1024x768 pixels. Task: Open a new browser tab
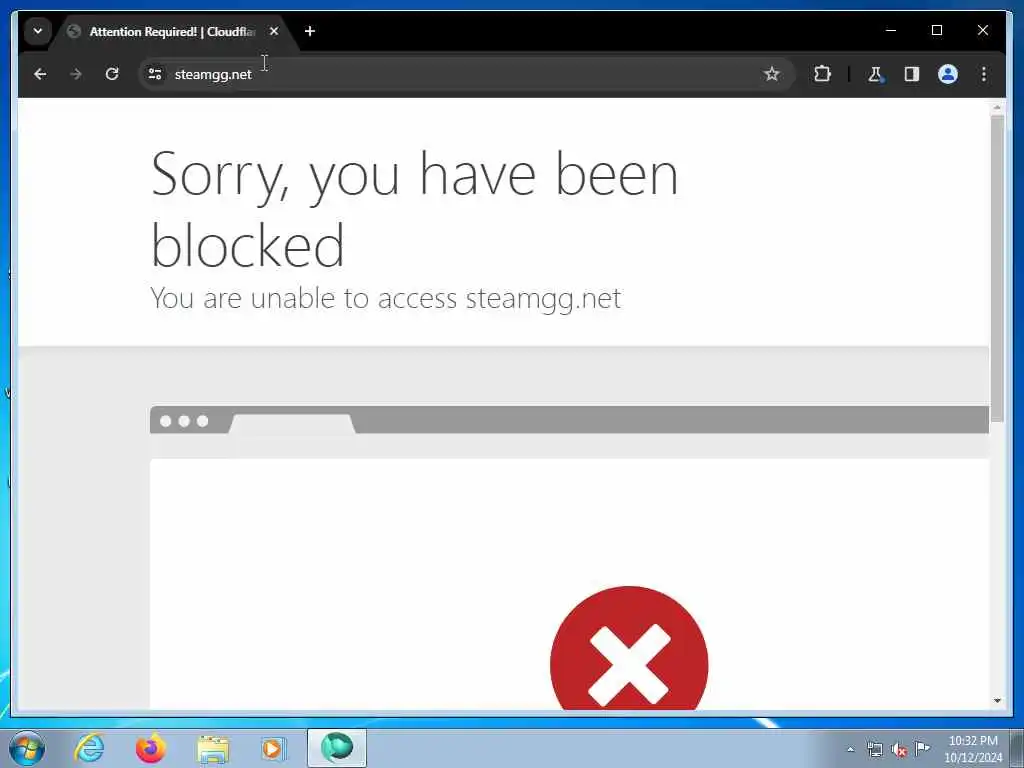(310, 31)
